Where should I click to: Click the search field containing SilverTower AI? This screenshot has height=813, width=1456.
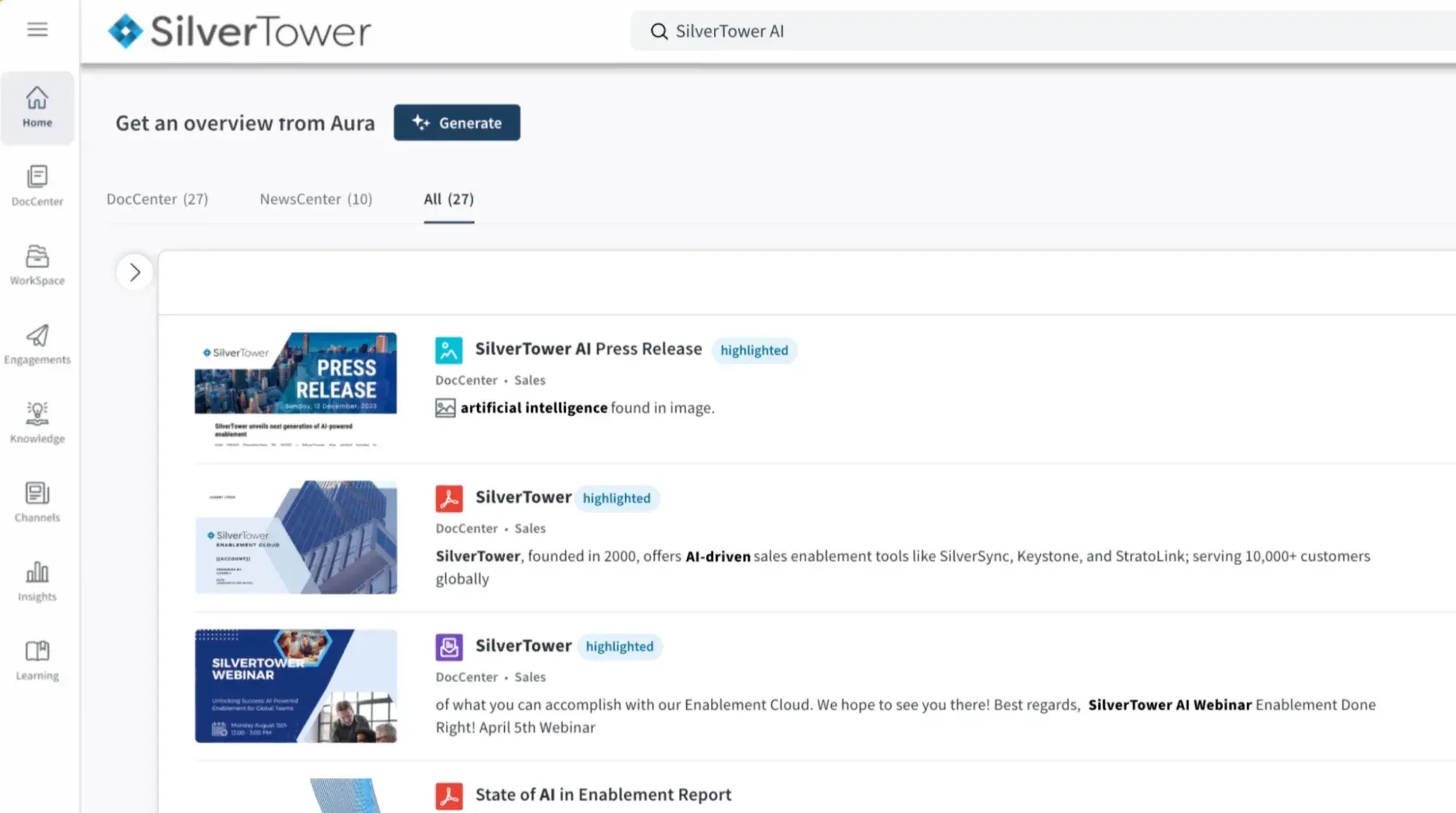pyautogui.click(x=1043, y=31)
